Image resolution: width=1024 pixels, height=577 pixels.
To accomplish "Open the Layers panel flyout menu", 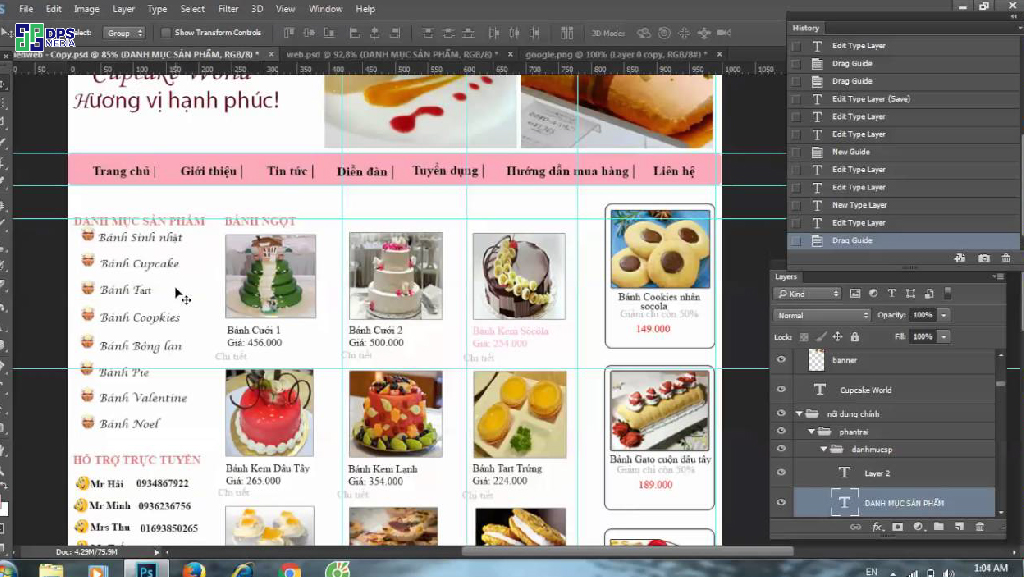I will 999,277.
